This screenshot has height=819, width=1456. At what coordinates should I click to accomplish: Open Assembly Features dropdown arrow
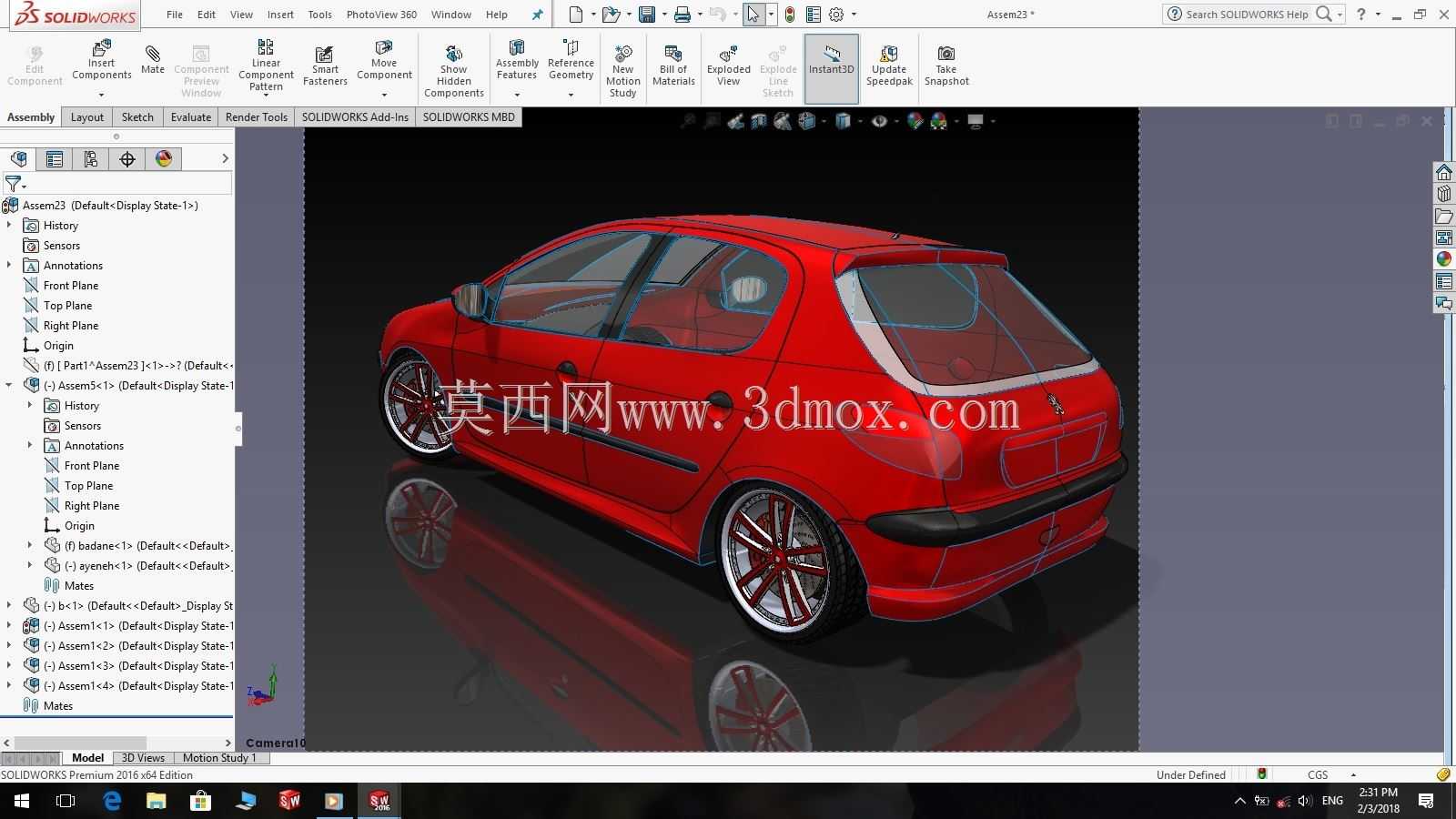point(517,95)
